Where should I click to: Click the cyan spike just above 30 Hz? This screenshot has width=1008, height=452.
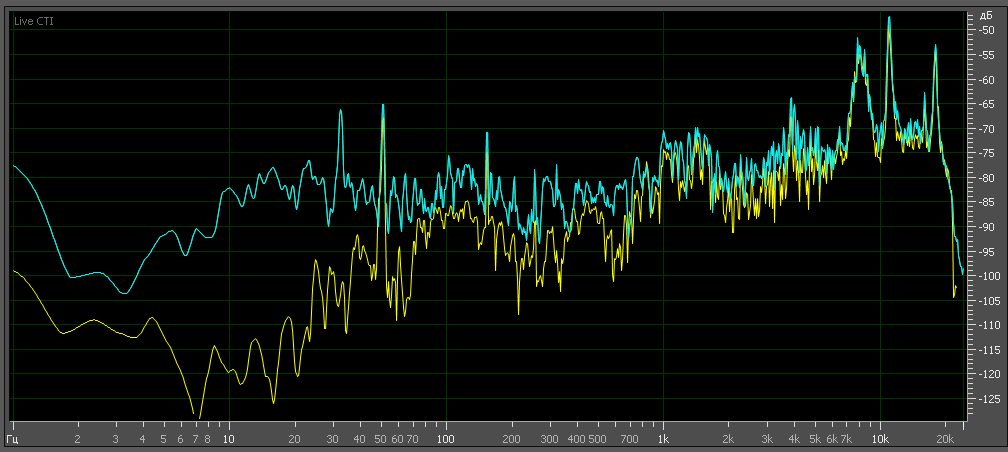click(341, 111)
